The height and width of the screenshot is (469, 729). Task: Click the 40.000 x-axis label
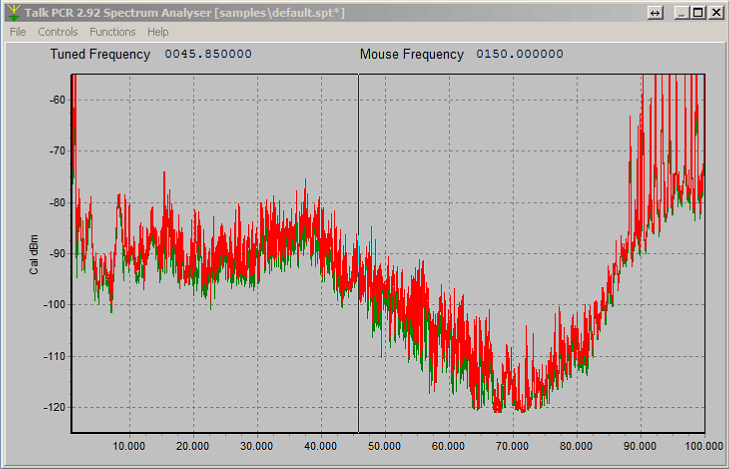(320, 446)
